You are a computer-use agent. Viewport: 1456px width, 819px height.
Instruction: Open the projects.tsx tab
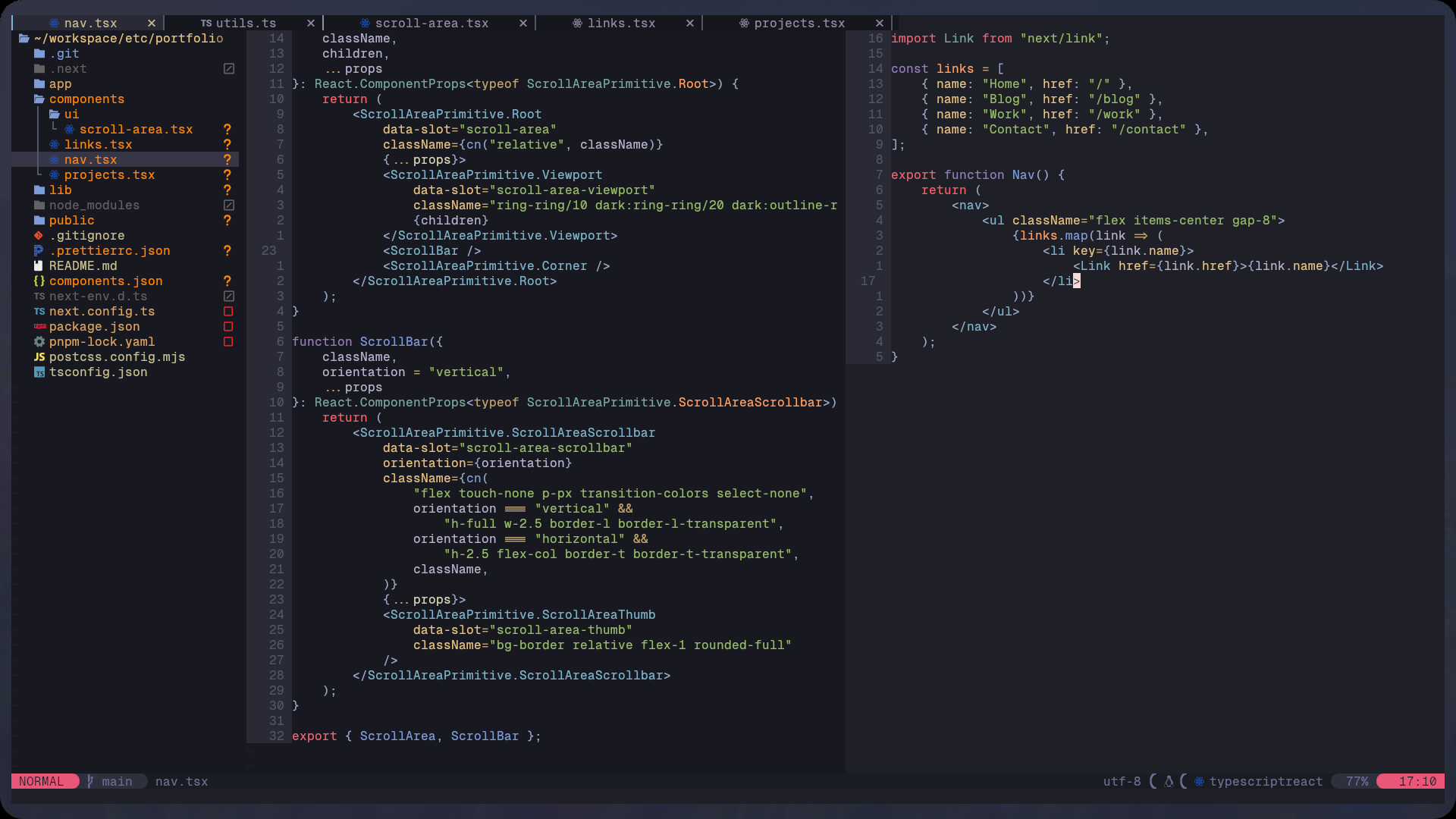[799, 24]
